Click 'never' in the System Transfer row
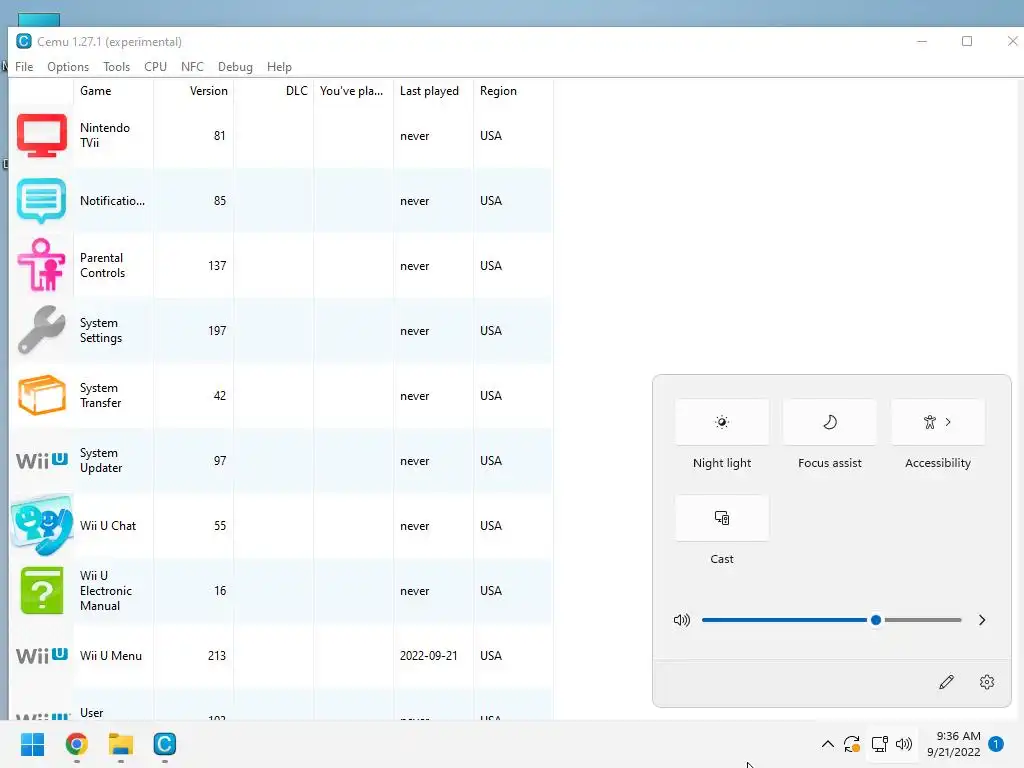 [x=414, y=396]
